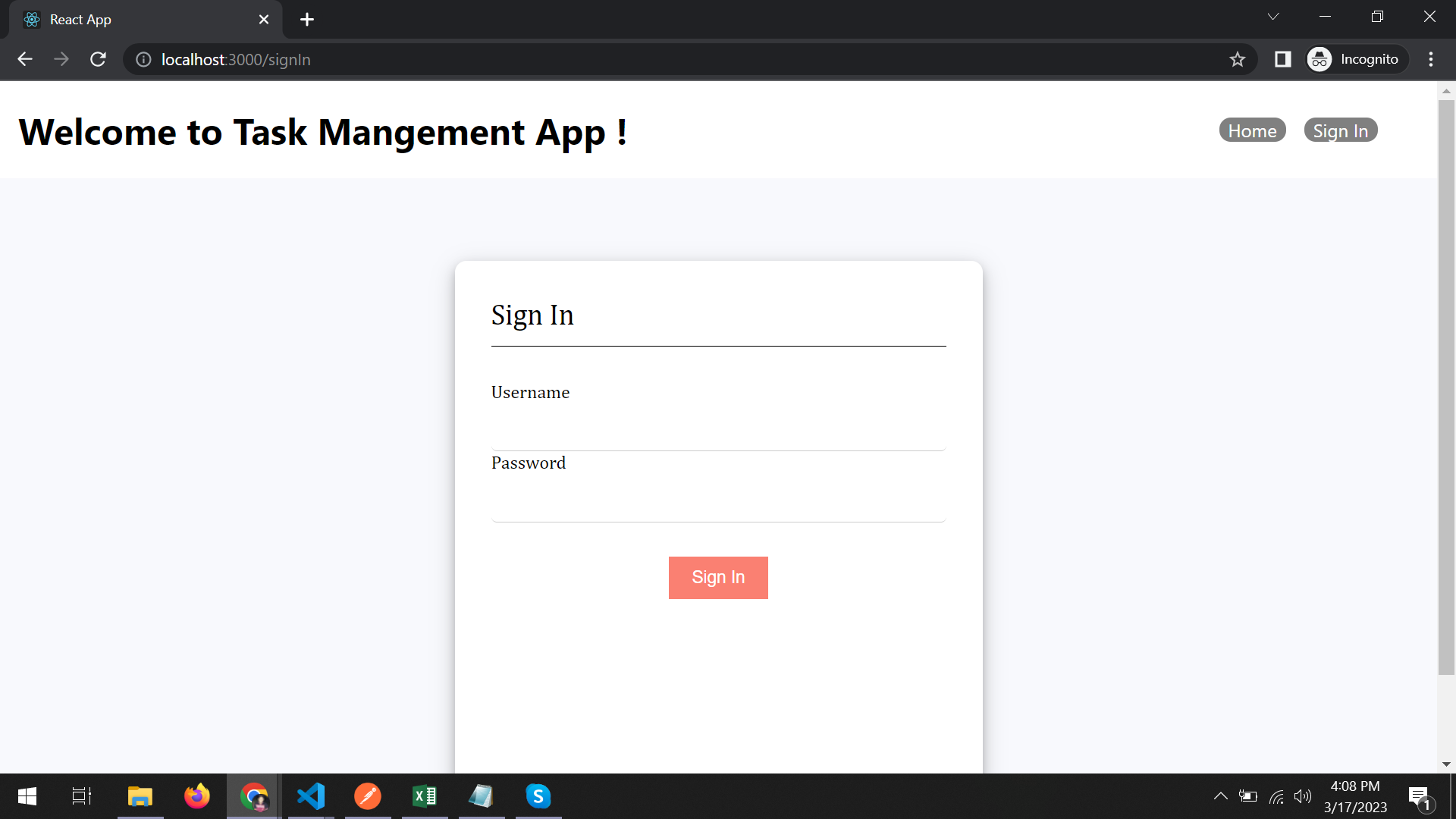The image size is (1456, 819).
Task: Open Excel from the taskbar
Action: [425, 796]
